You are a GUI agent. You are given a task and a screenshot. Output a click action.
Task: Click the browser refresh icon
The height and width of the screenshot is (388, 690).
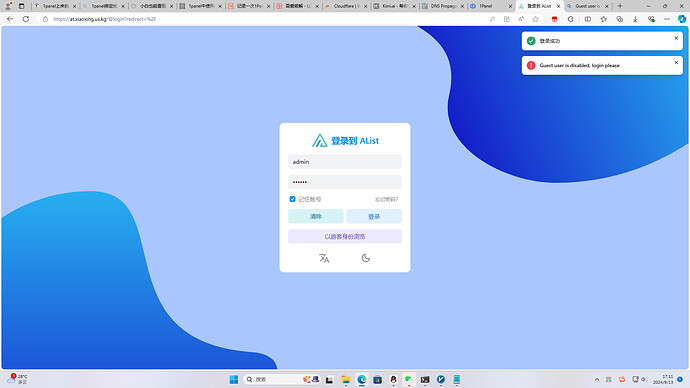click(26, 19)
